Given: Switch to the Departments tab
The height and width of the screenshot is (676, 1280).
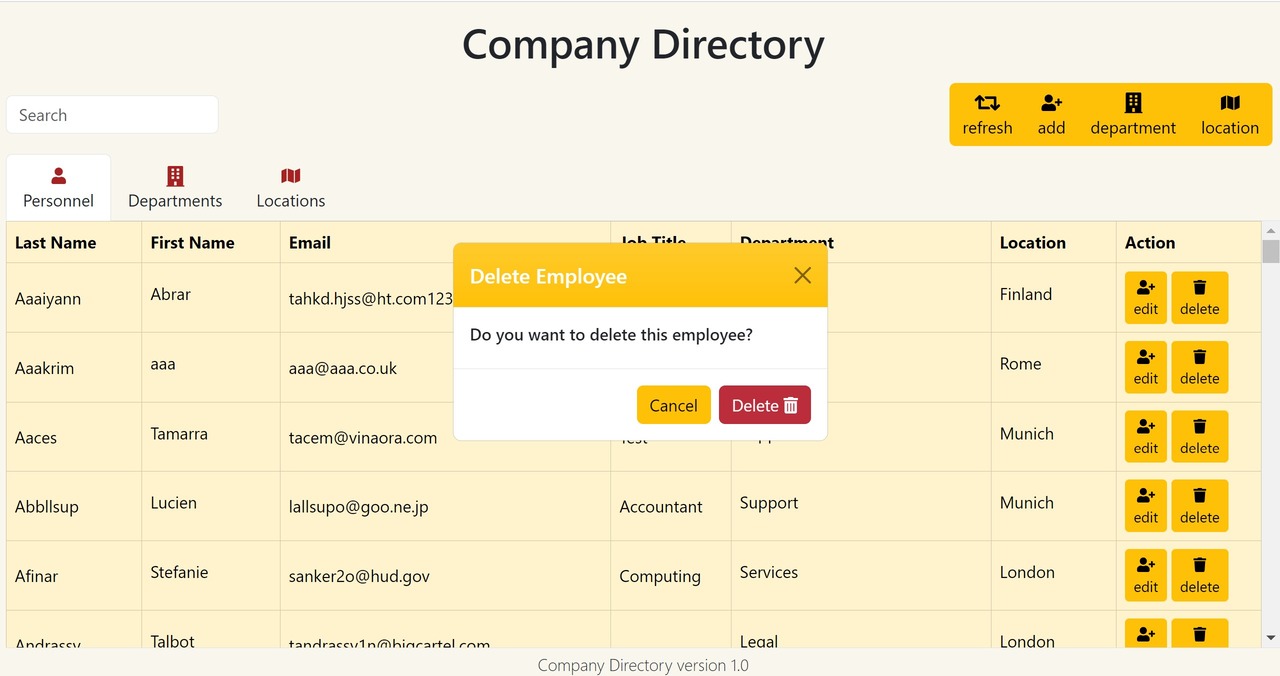Looking at the screenshot, I should coord(175,188).
